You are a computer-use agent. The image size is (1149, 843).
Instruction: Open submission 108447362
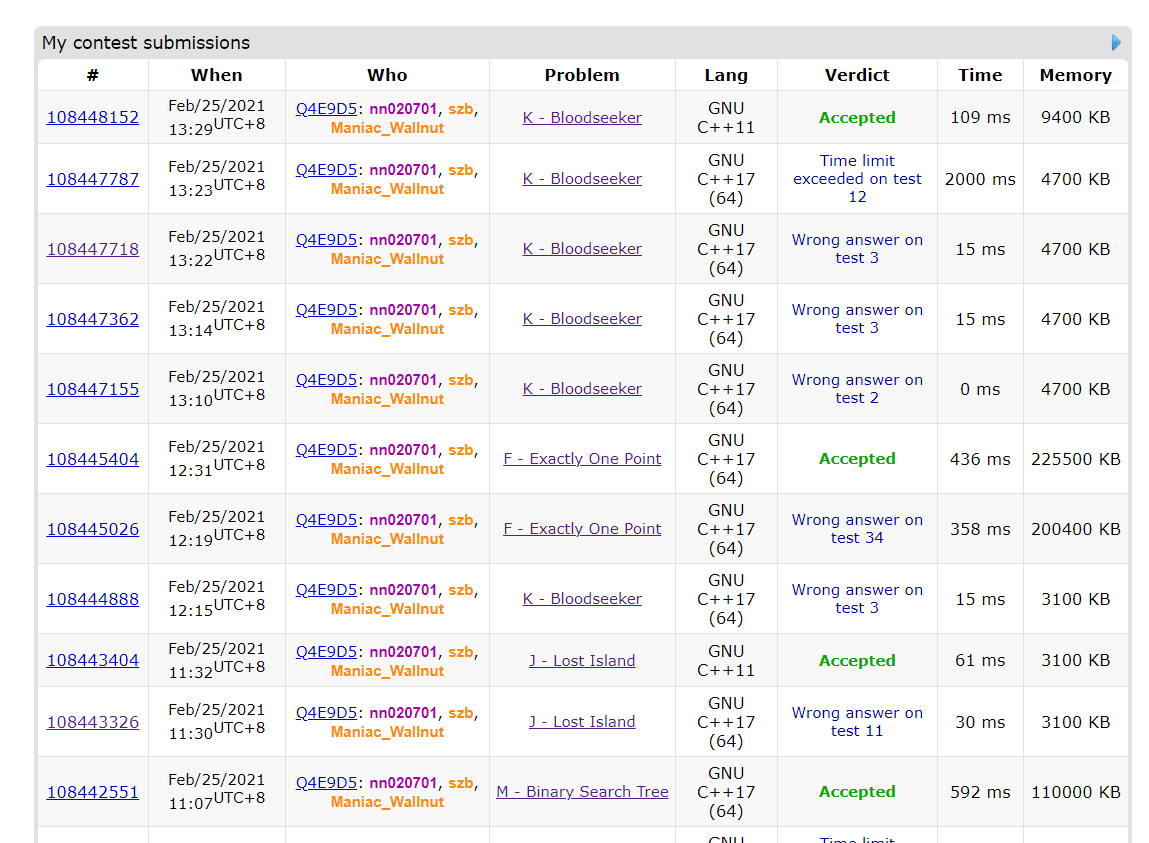93,319
